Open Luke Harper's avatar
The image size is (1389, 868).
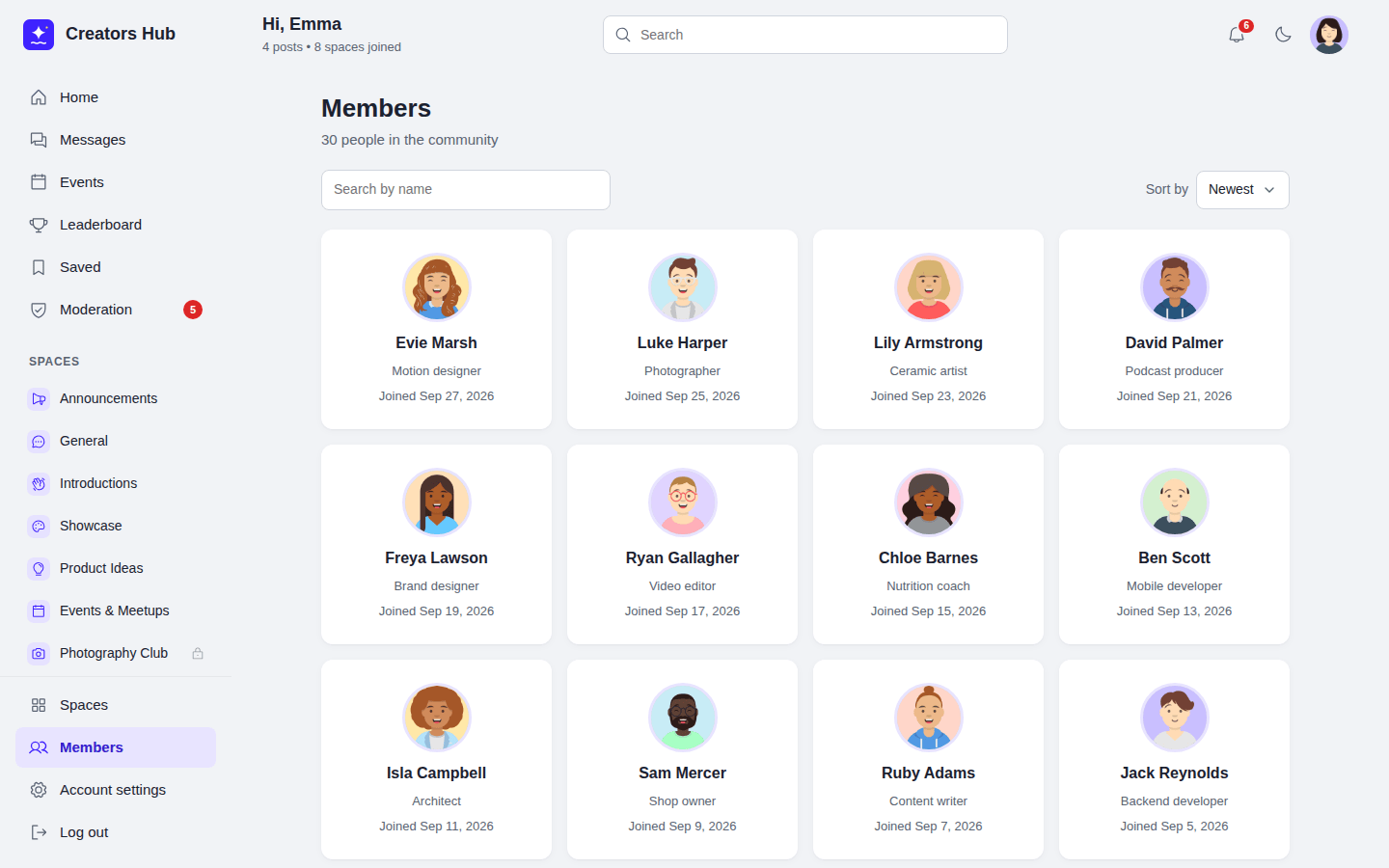pos(683,287)
